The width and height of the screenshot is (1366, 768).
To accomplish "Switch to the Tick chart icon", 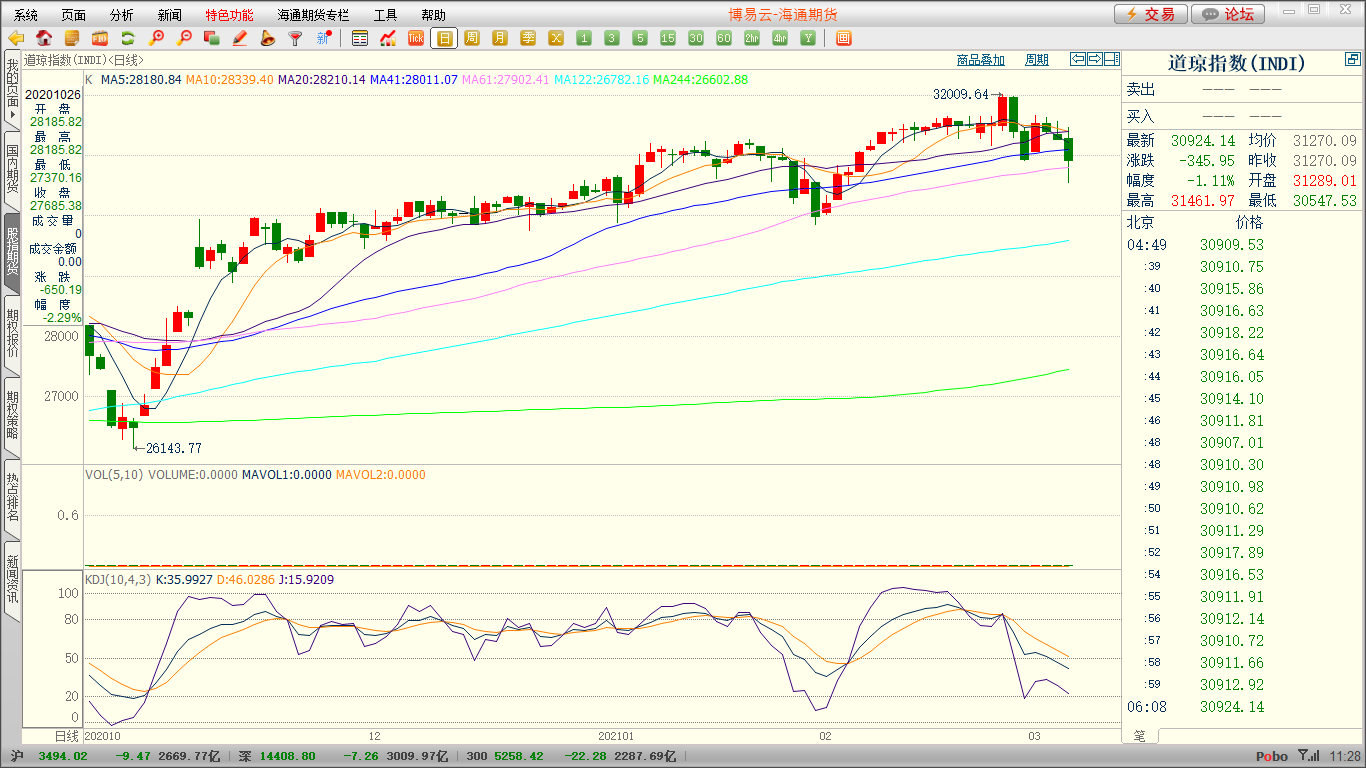I will tap(416, 38).
